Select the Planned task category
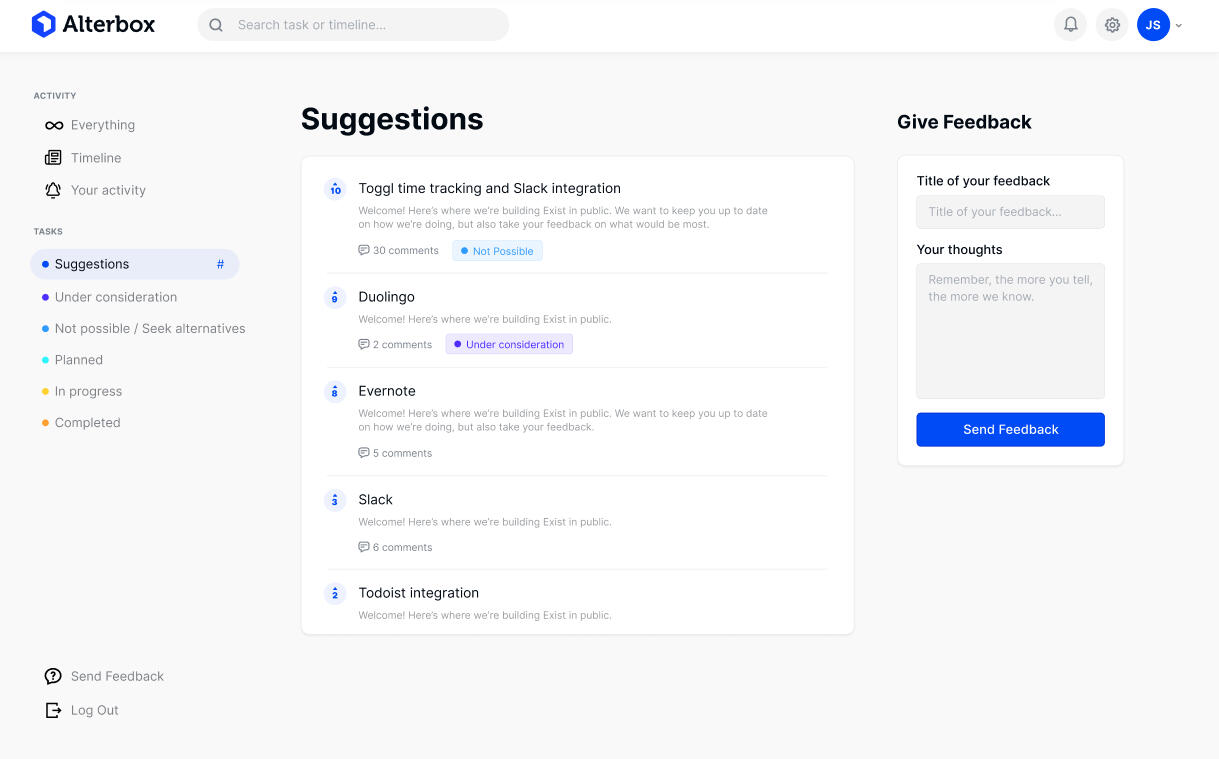 coord(78,359)
